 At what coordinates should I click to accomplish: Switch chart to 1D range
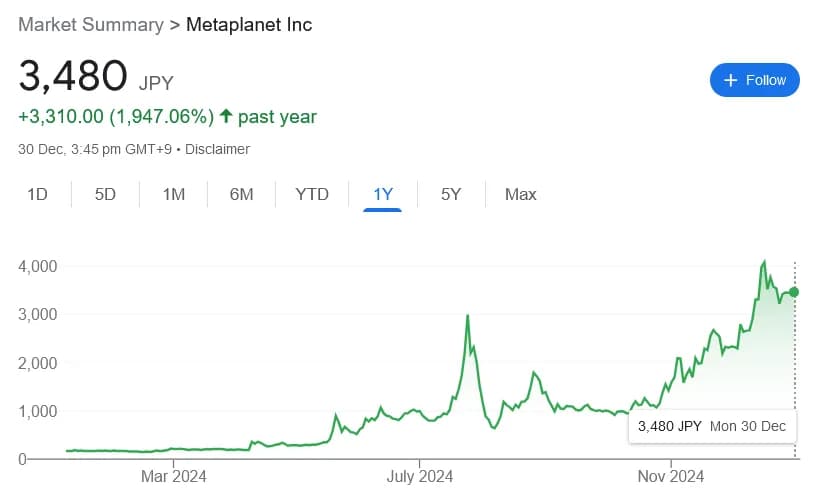click(x=37, y=194)
